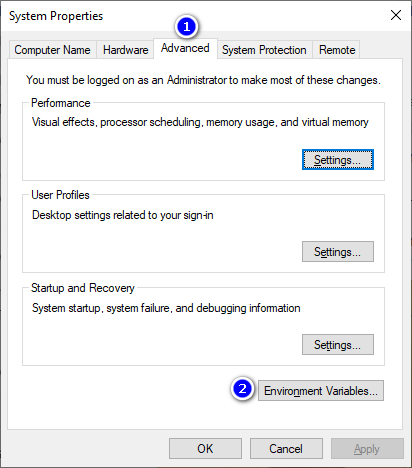
Task: Open Performance Settings button
Action: click(x=338, y=160)
